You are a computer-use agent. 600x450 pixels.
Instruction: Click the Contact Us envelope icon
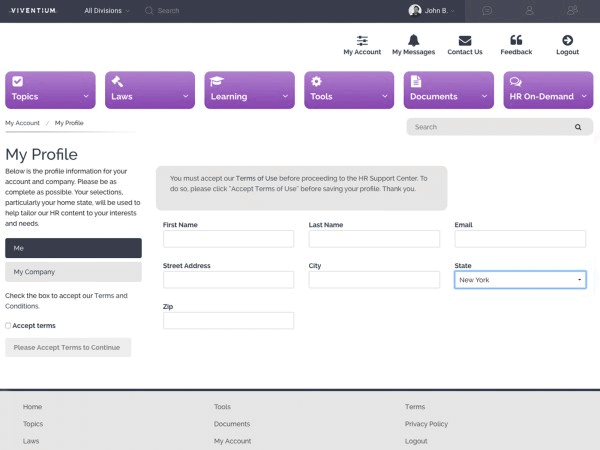(x=465, y=40)
